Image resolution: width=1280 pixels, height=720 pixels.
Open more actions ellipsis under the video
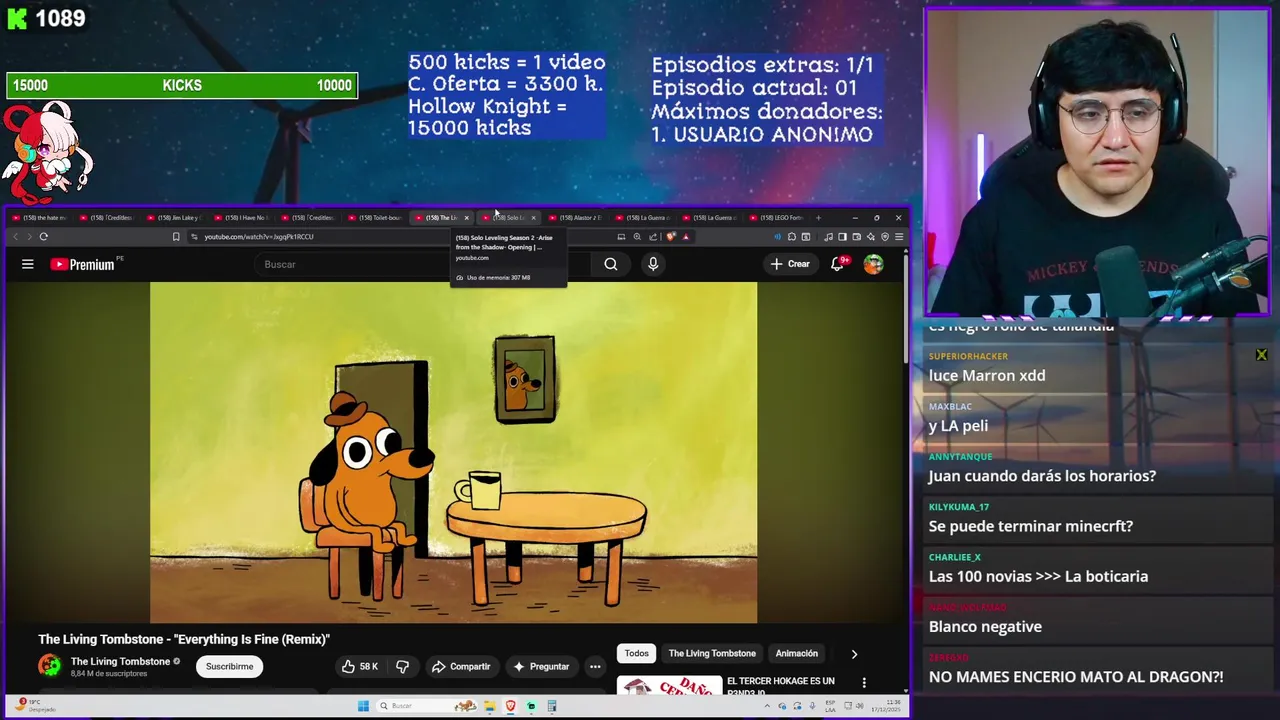[595, 666]
